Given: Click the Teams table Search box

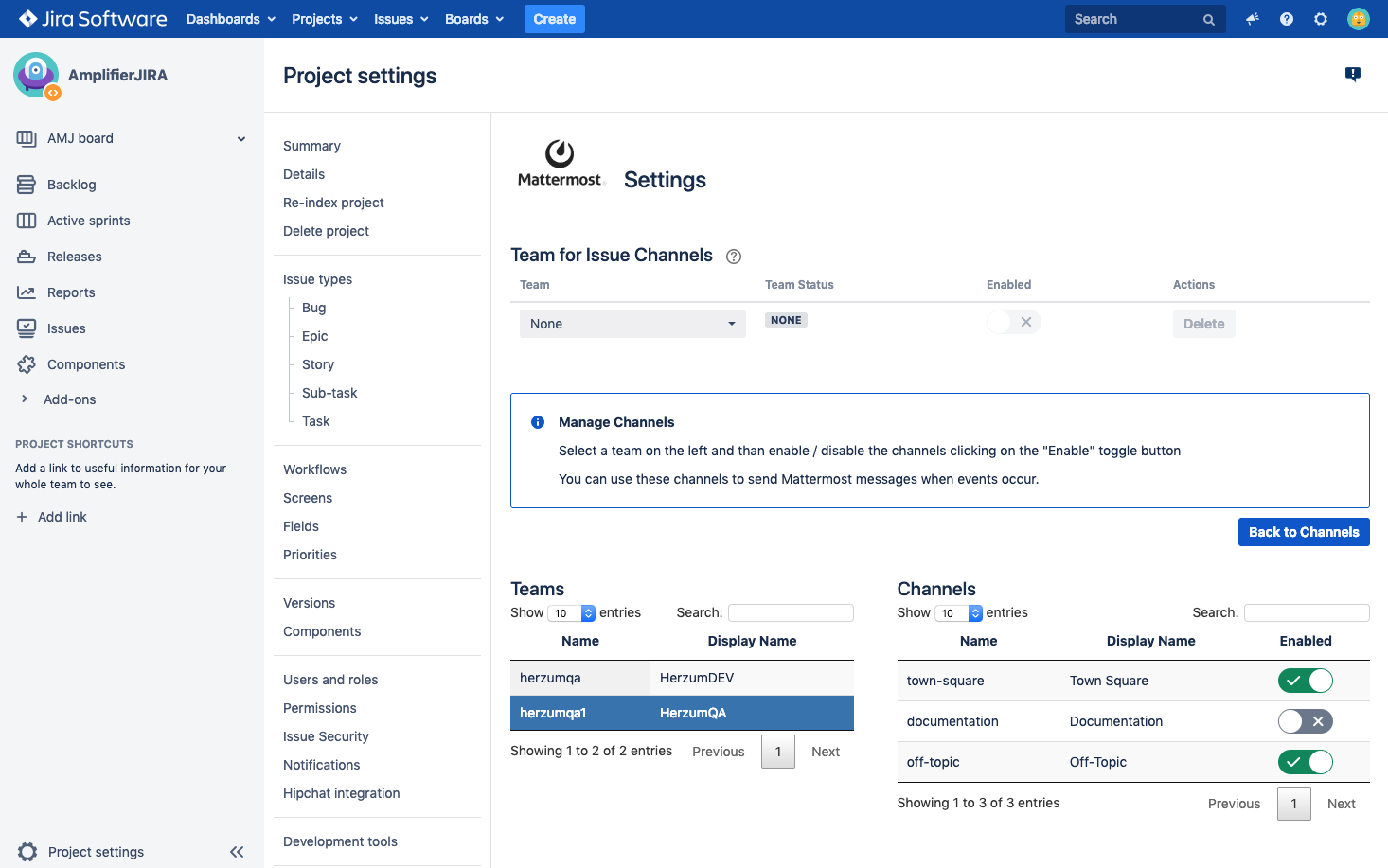Looking at the screenshot, I should (x=791, y=612).
